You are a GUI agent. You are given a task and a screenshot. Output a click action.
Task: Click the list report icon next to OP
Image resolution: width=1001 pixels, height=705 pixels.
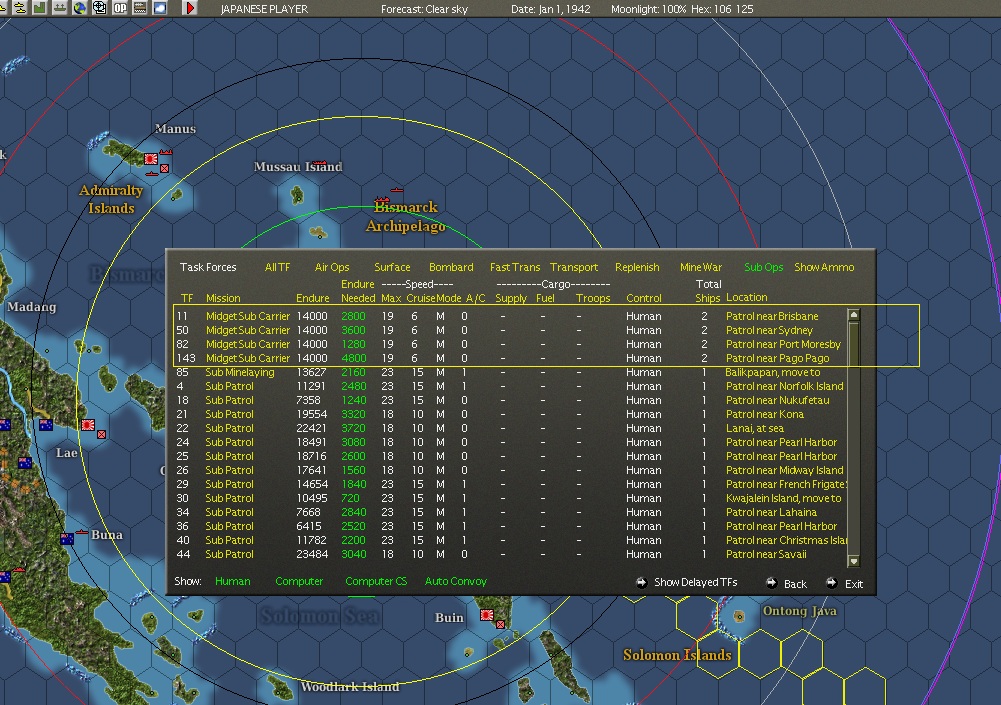[140, 8]
